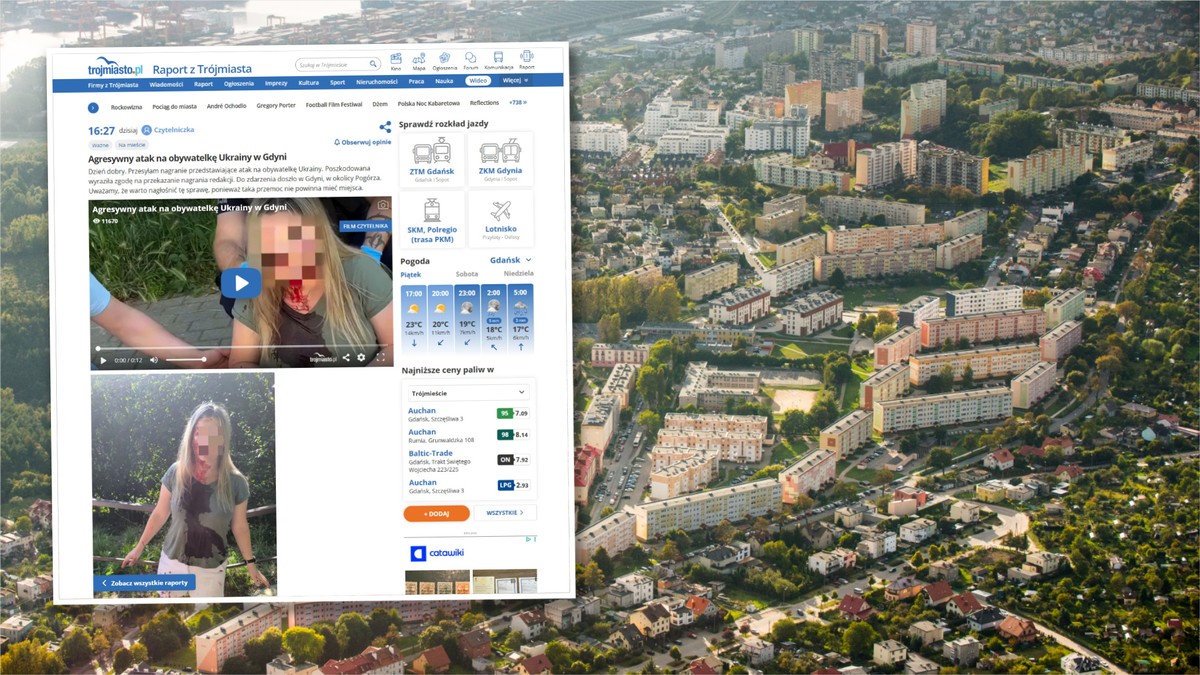1200x675 pixels.
Task: Click the Obserwuj opinie bell link
Action: (x=361, y=143)
